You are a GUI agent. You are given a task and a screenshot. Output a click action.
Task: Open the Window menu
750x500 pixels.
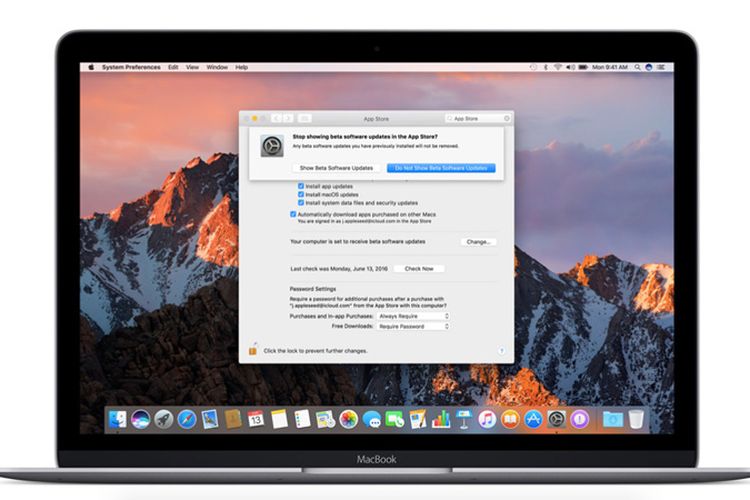[217, 67]
